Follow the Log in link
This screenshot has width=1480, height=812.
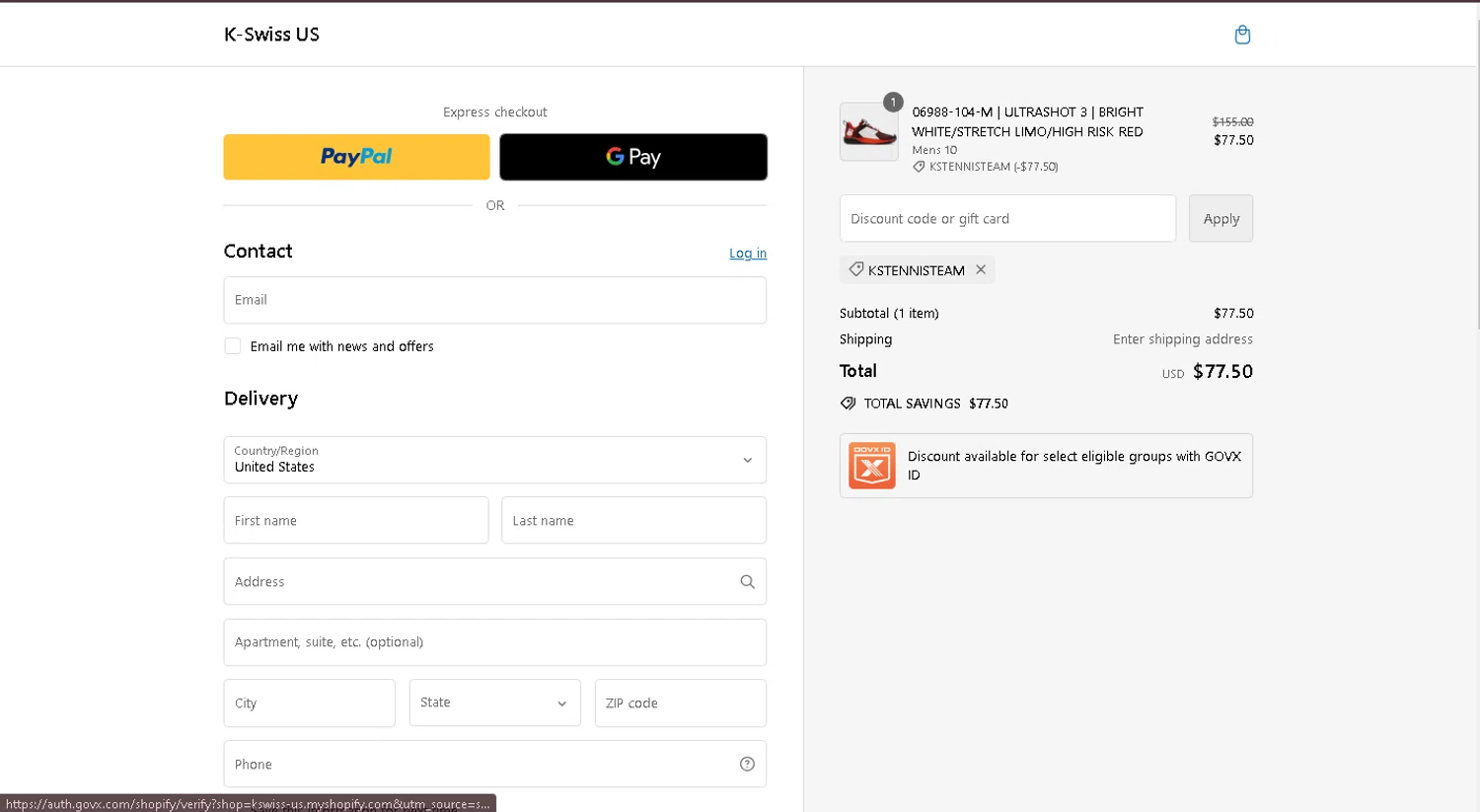coord(748,254)
